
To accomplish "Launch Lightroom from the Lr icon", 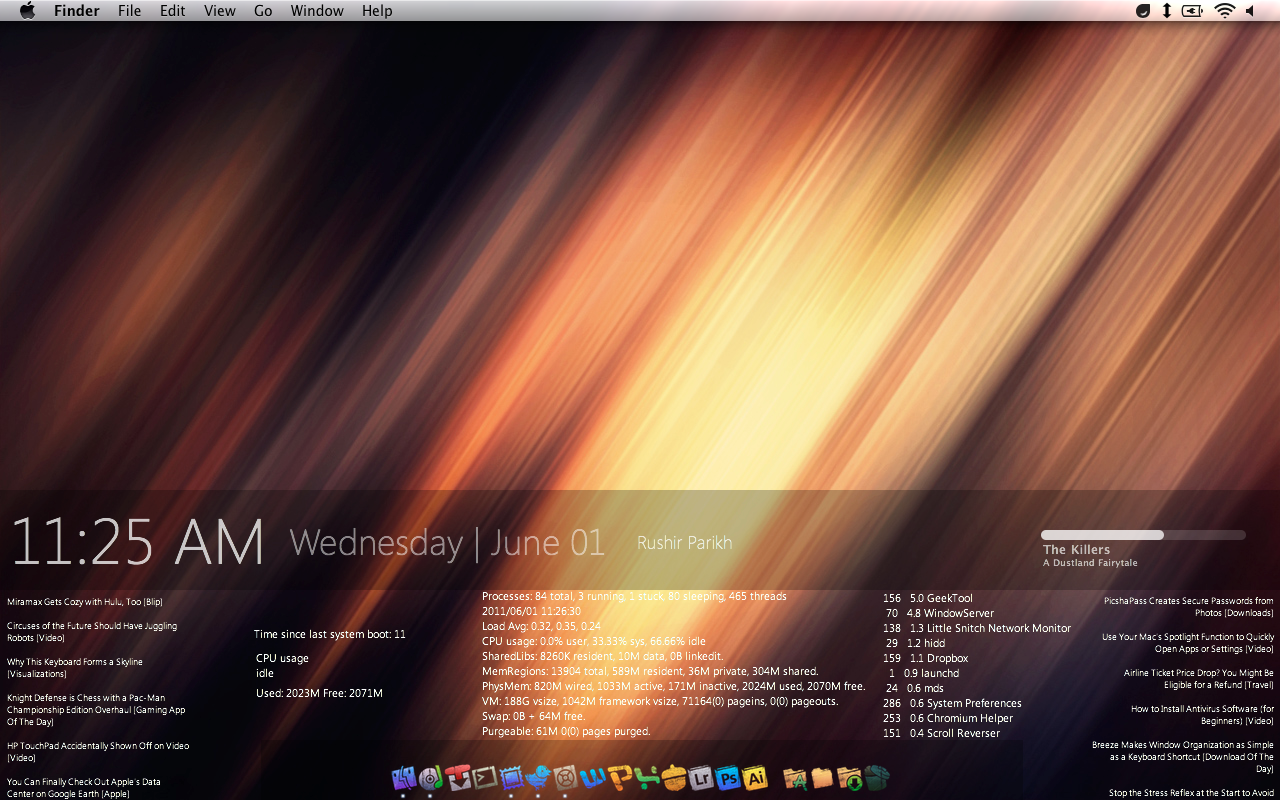I will (x=701, y=777).
